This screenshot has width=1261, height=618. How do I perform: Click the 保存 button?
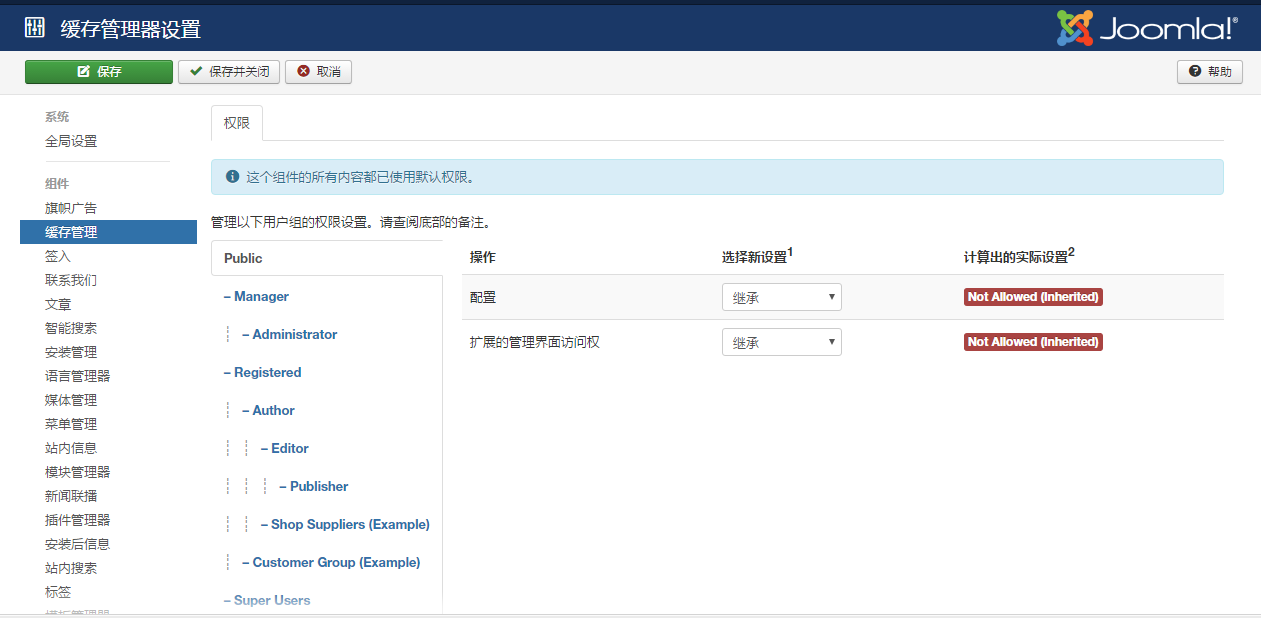click(x=98, y=71)
